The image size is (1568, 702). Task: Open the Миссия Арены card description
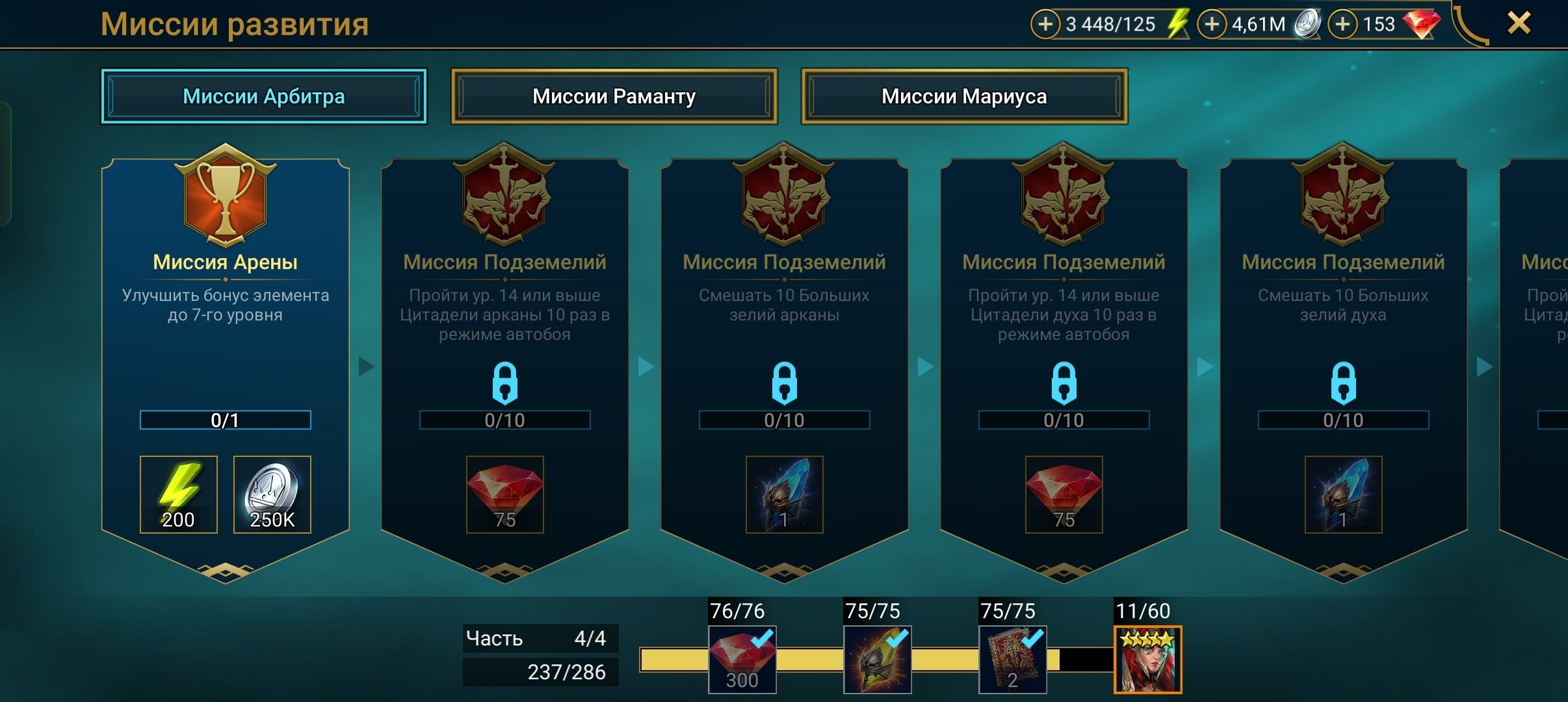(226, 305)
